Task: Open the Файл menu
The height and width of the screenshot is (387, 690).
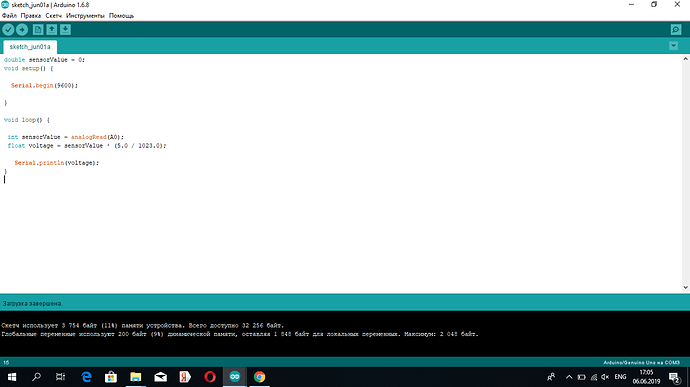Action: [9, 15]
